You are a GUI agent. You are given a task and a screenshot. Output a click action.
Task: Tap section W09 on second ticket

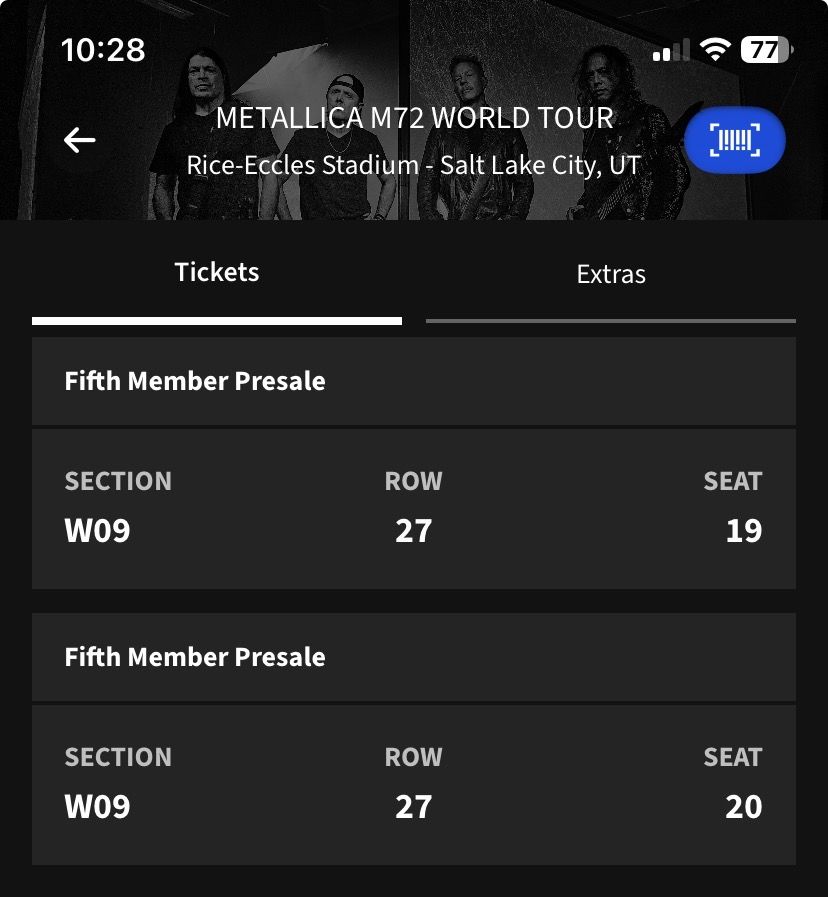pos(97,807)
